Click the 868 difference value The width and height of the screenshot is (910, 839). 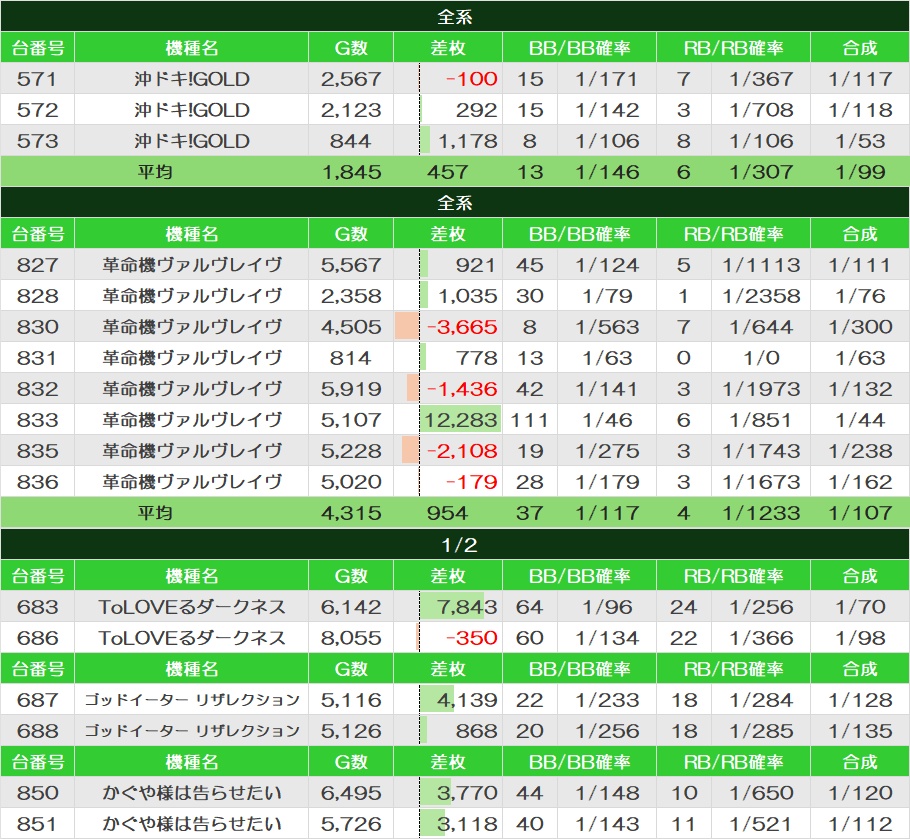click(x=476, y=730)
